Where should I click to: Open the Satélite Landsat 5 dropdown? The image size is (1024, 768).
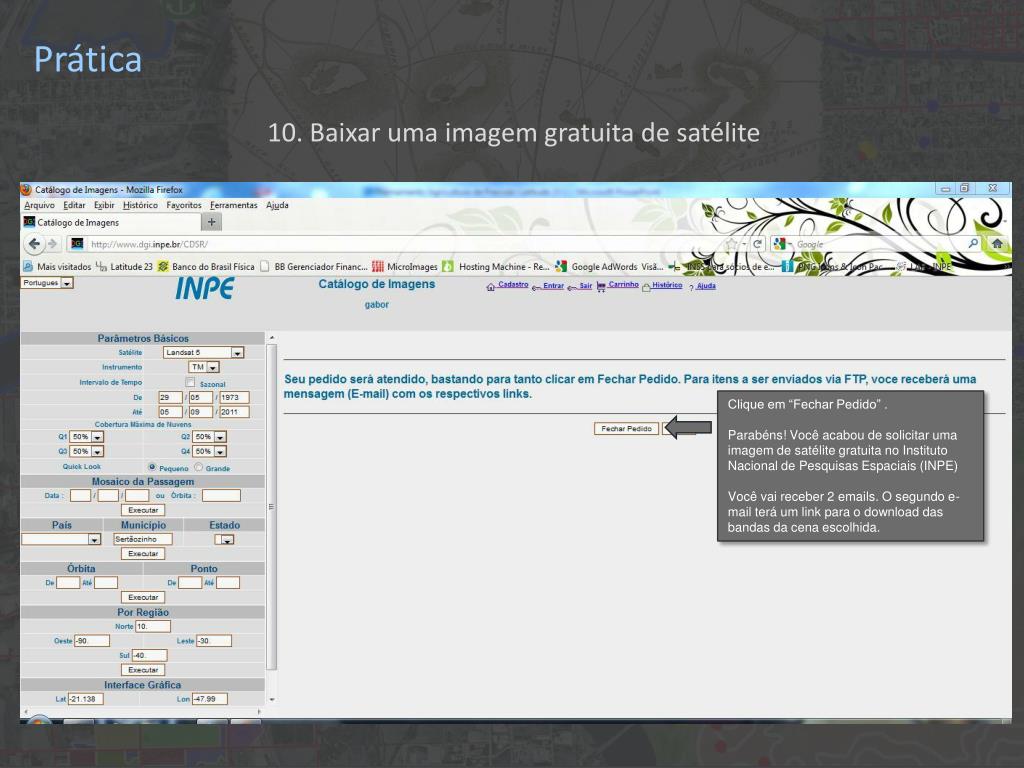click(203, 353)
